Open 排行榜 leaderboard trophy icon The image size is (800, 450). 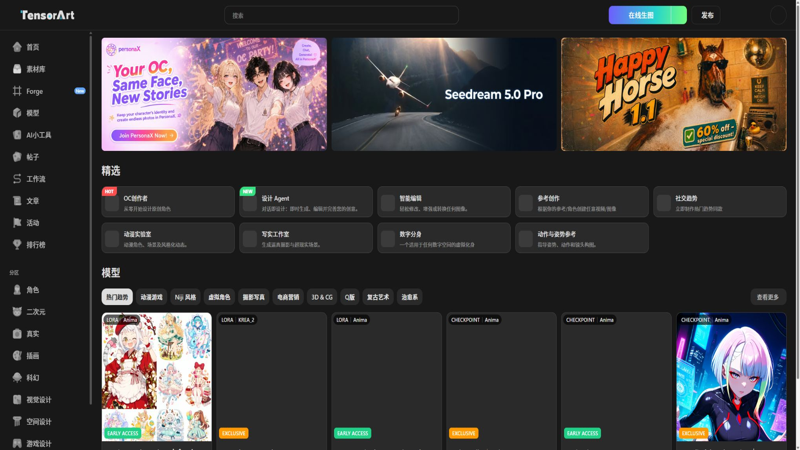click(17, 244)
